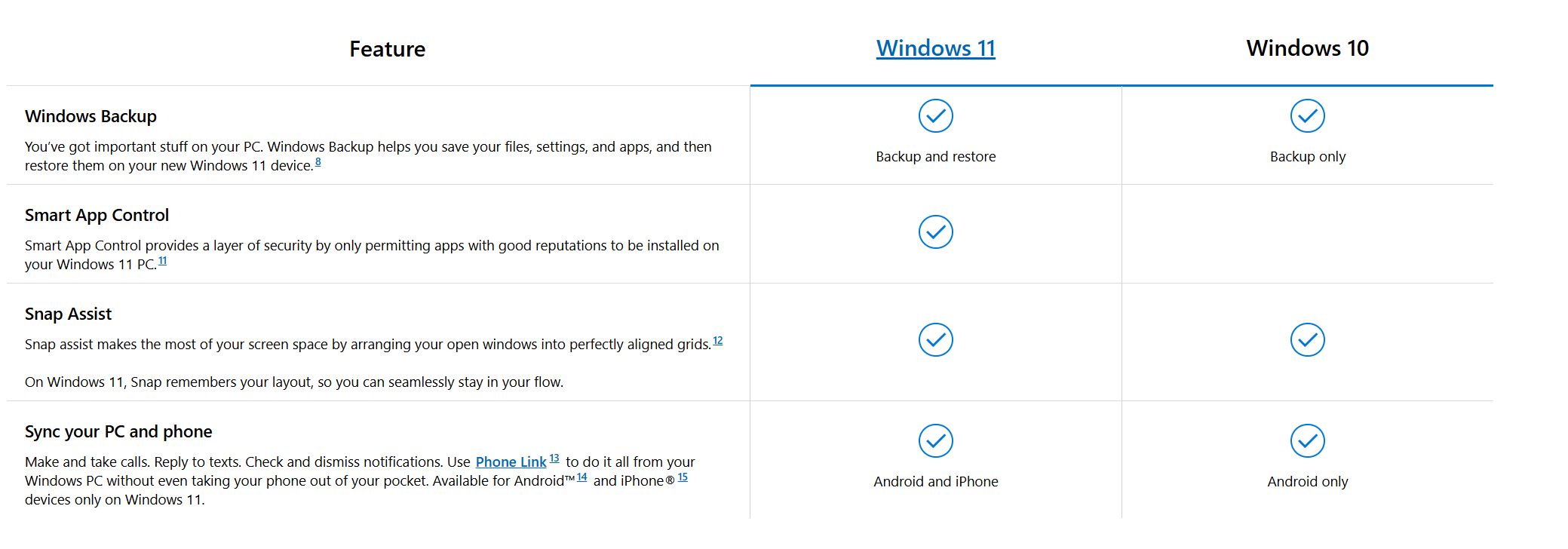Click footnote 15 after iPhone®
Screen dimensions: 1568x549
[683, 477]
